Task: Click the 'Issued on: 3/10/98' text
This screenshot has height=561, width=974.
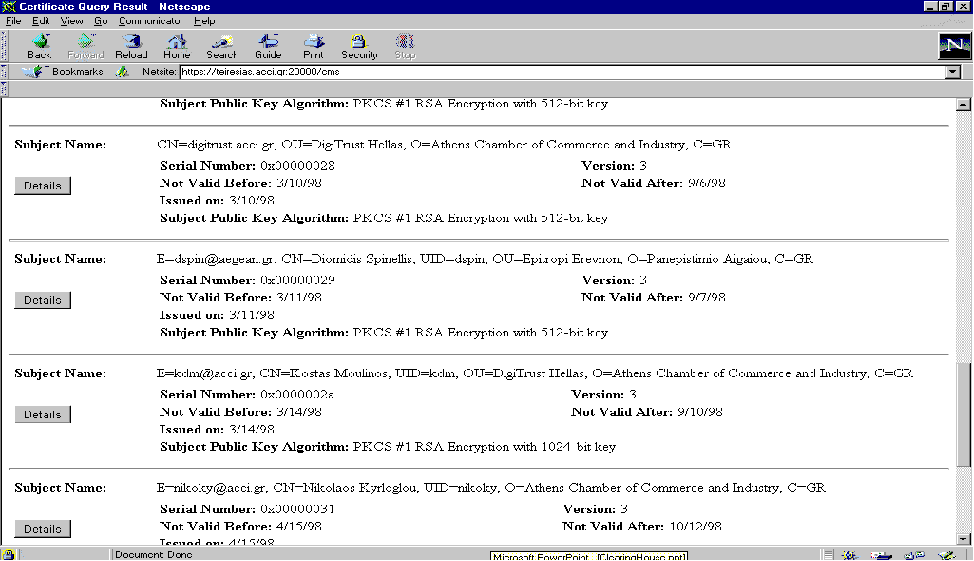Action: 217,200
